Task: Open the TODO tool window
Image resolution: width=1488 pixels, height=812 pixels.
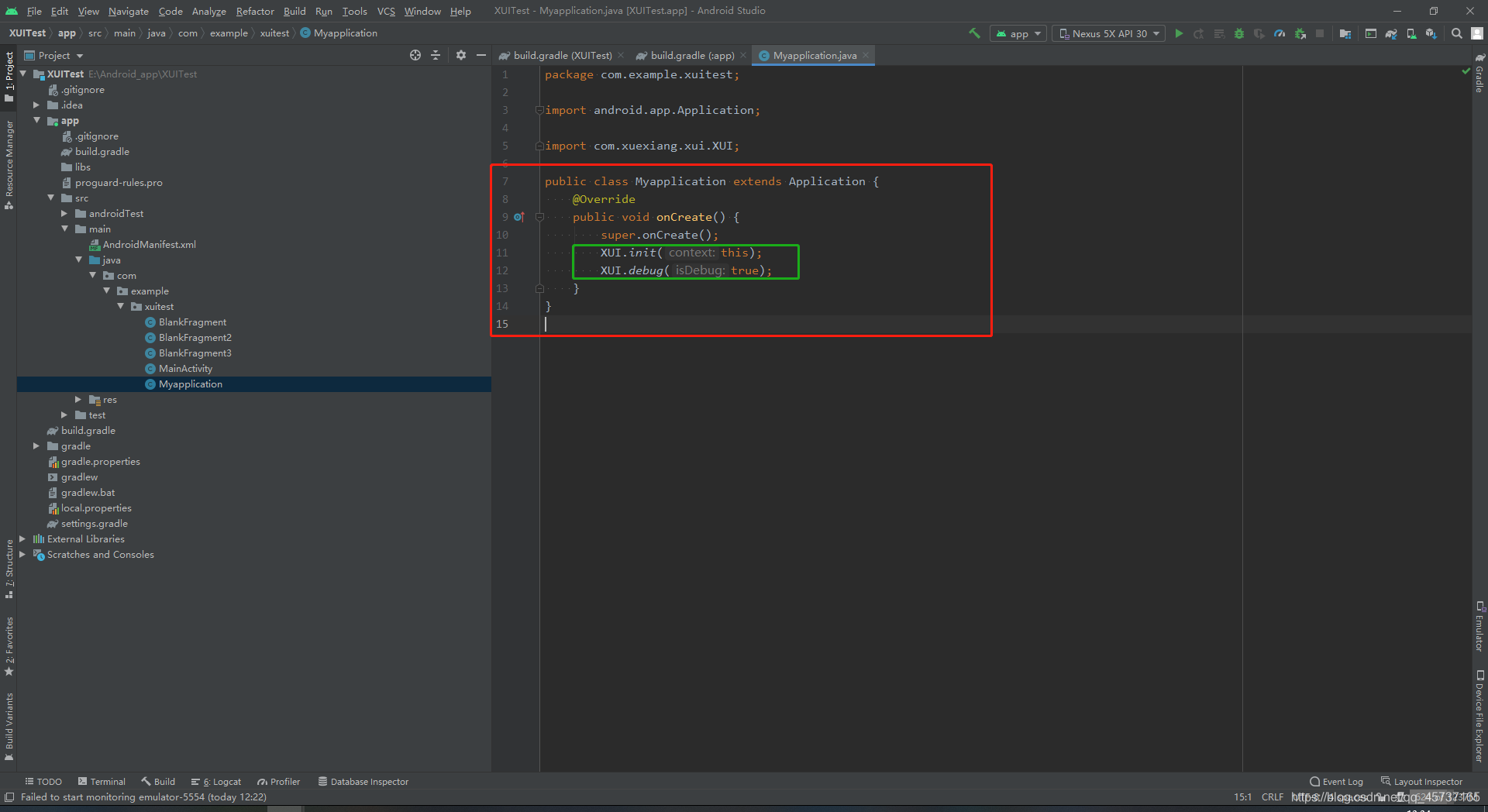Action: [43, 782]
